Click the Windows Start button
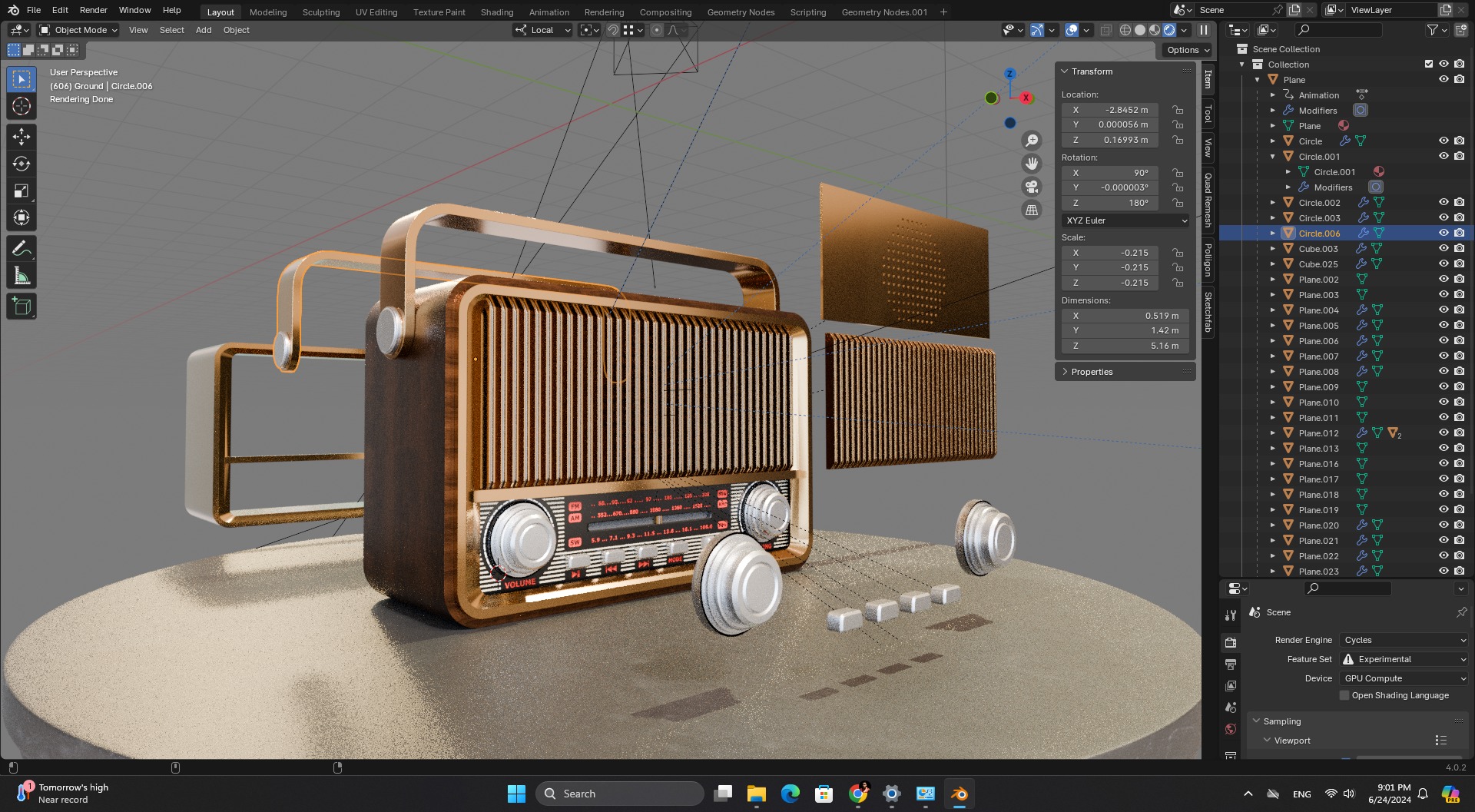This screenshot has width=1475, height=812. (516, 794)
